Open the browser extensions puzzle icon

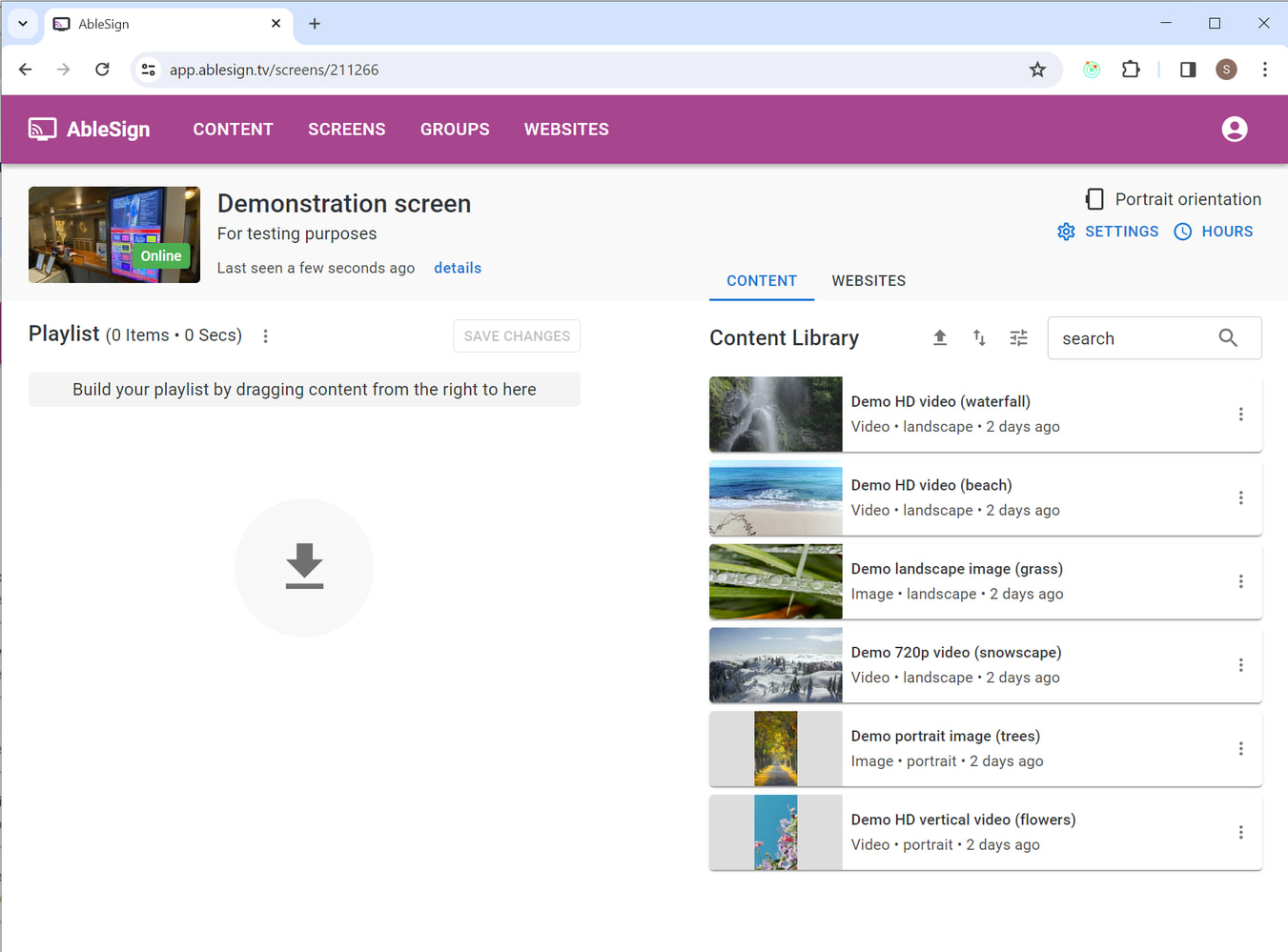click(x=1131, y=70)
